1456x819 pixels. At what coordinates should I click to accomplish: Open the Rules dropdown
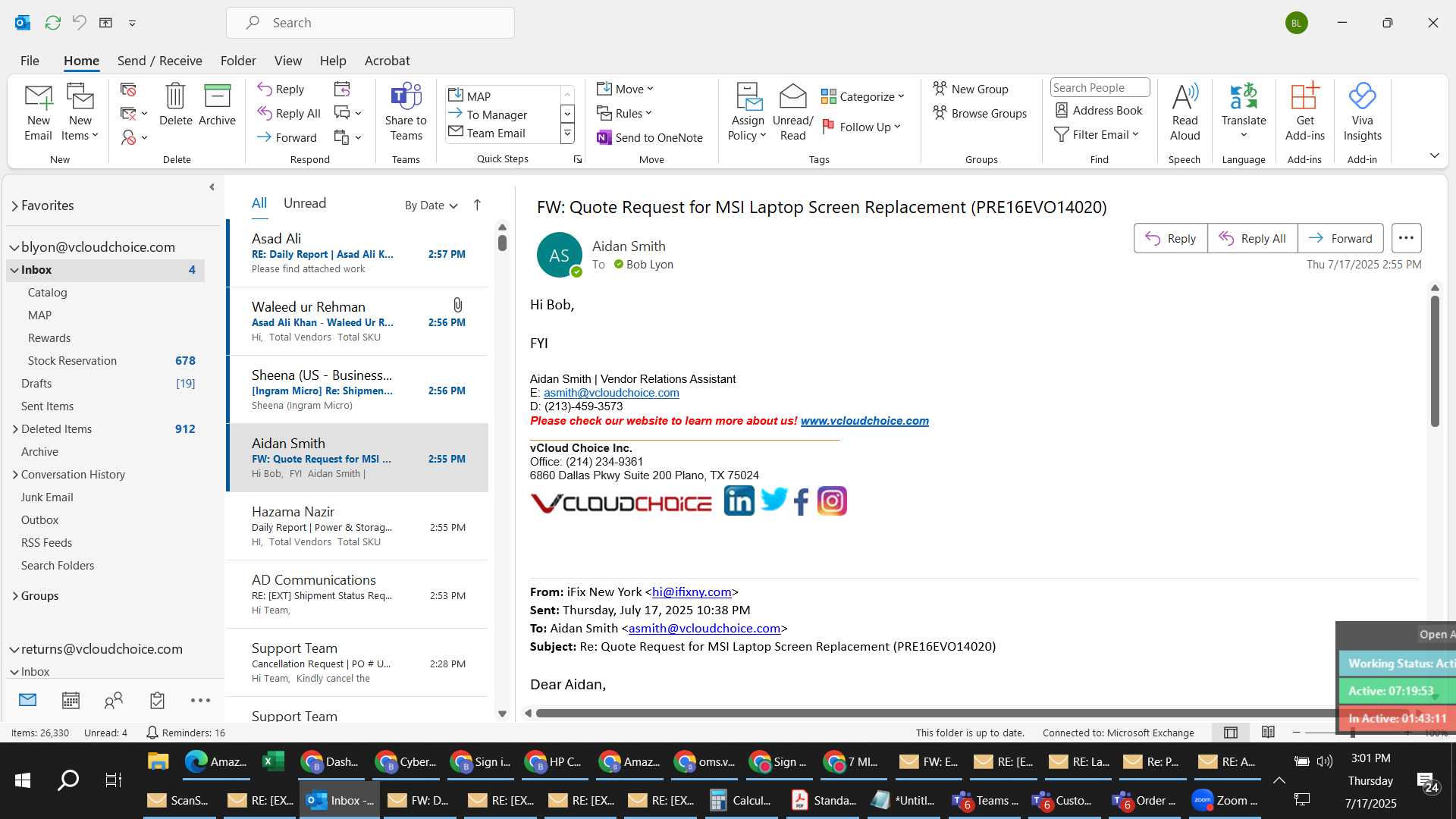(624, 113)
